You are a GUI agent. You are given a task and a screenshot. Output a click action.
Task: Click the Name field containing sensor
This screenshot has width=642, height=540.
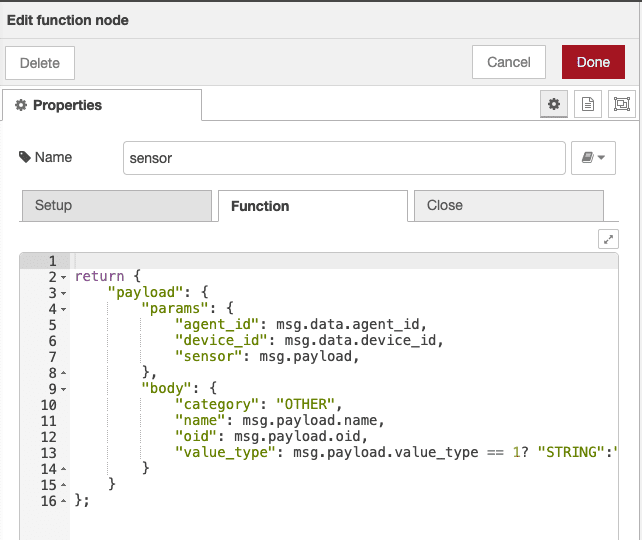343,158
